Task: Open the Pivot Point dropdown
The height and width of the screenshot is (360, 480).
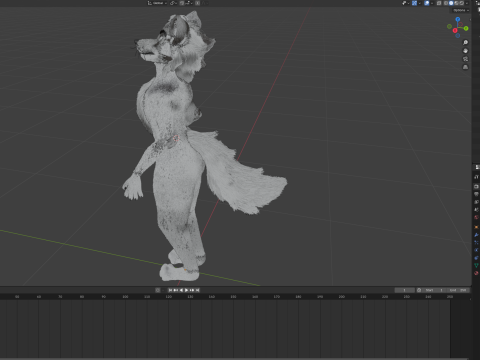Action: click(x=174, y=3)
